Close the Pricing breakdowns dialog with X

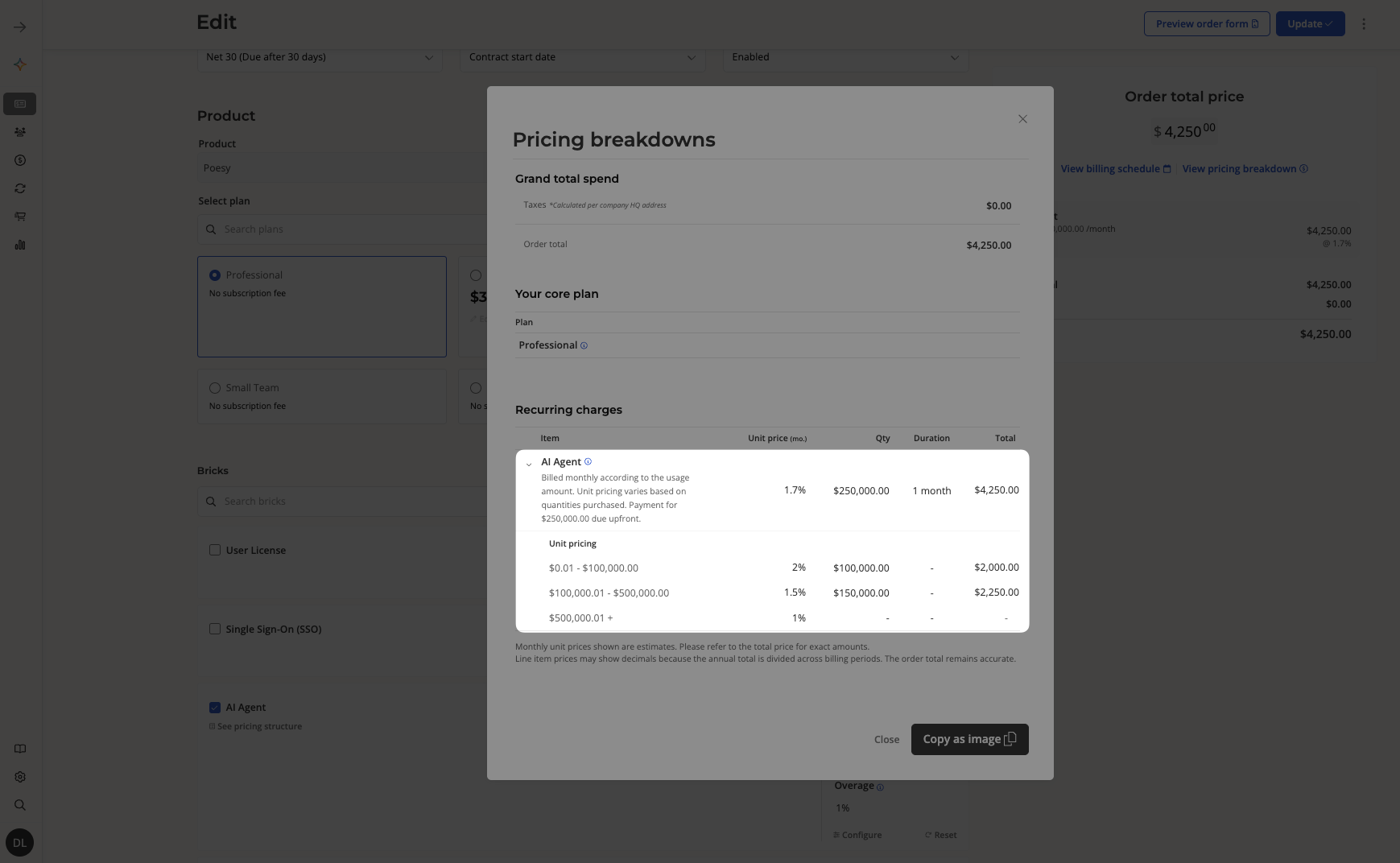(x=1022, y=119)
